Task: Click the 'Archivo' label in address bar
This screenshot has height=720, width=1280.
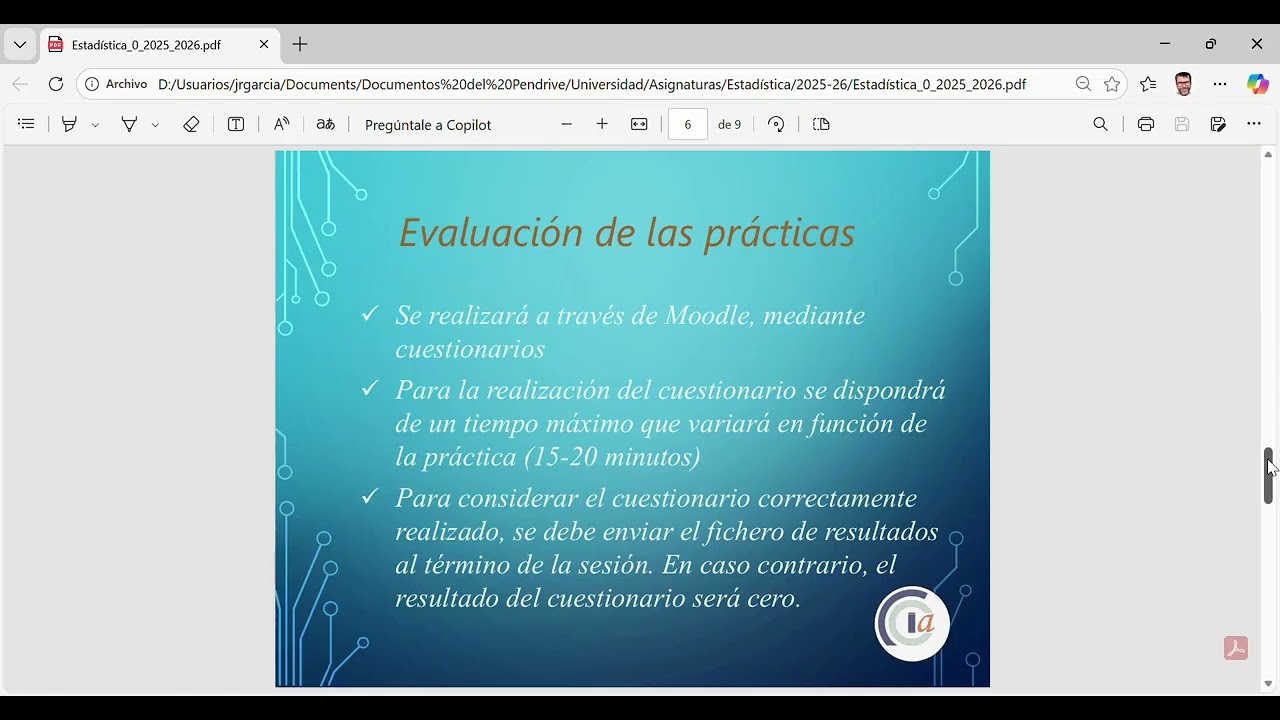Action: pos(127,84)
